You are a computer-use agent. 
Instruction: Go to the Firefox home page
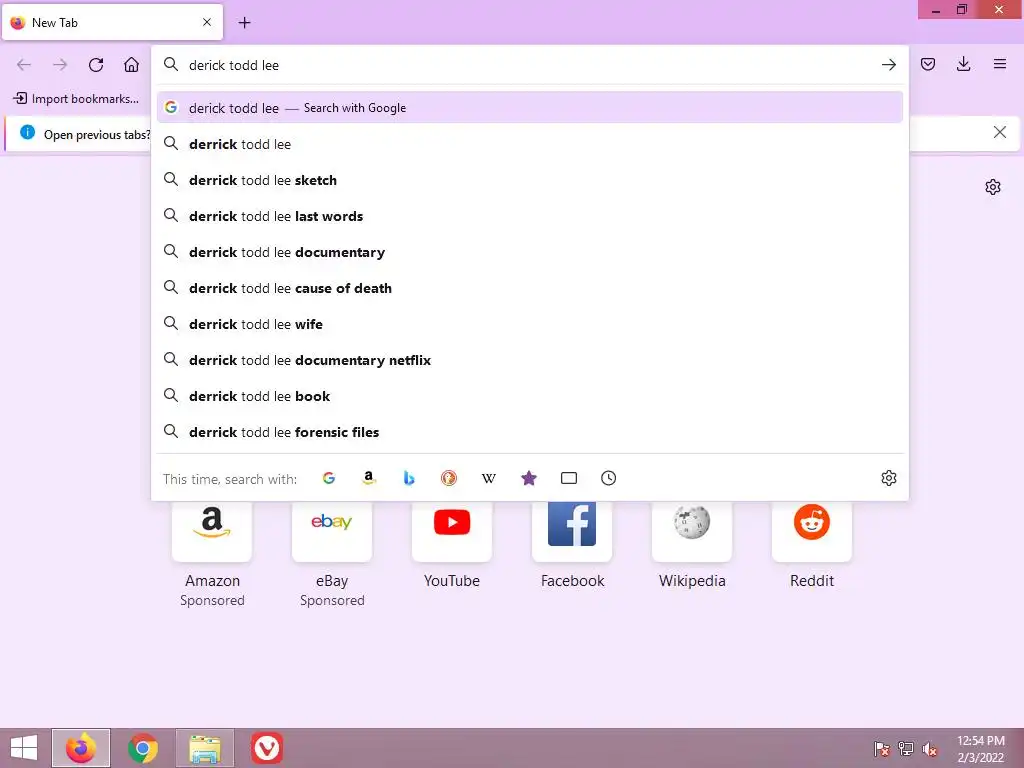[131, 65]
